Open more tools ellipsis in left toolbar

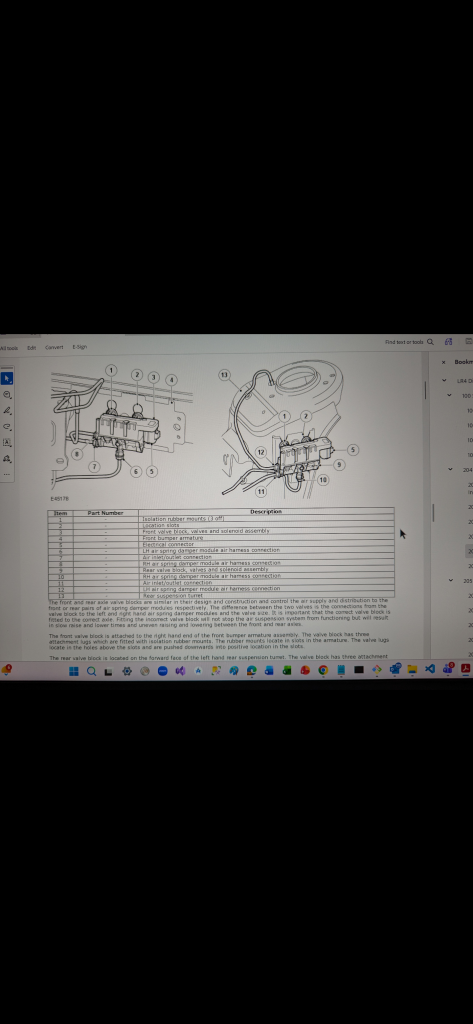coord(7,474)
